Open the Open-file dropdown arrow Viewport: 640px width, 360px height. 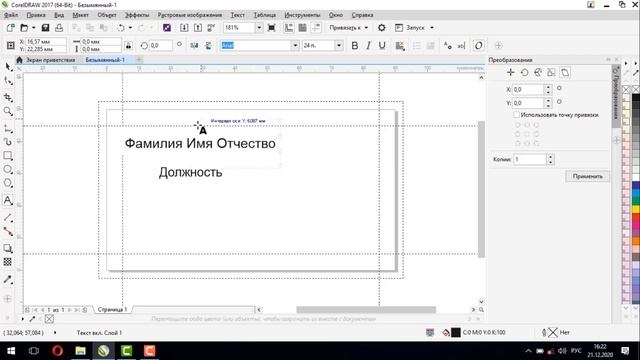(33, 28)
